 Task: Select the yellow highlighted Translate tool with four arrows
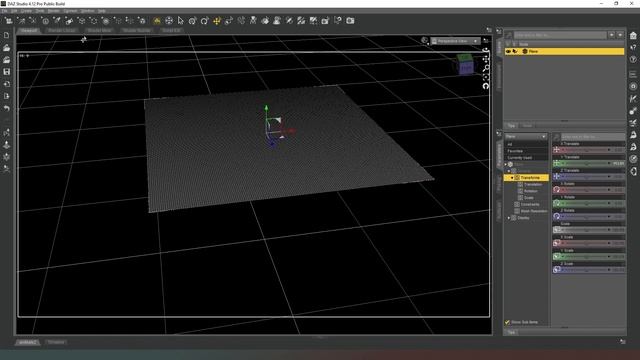[x=217, y=20]
